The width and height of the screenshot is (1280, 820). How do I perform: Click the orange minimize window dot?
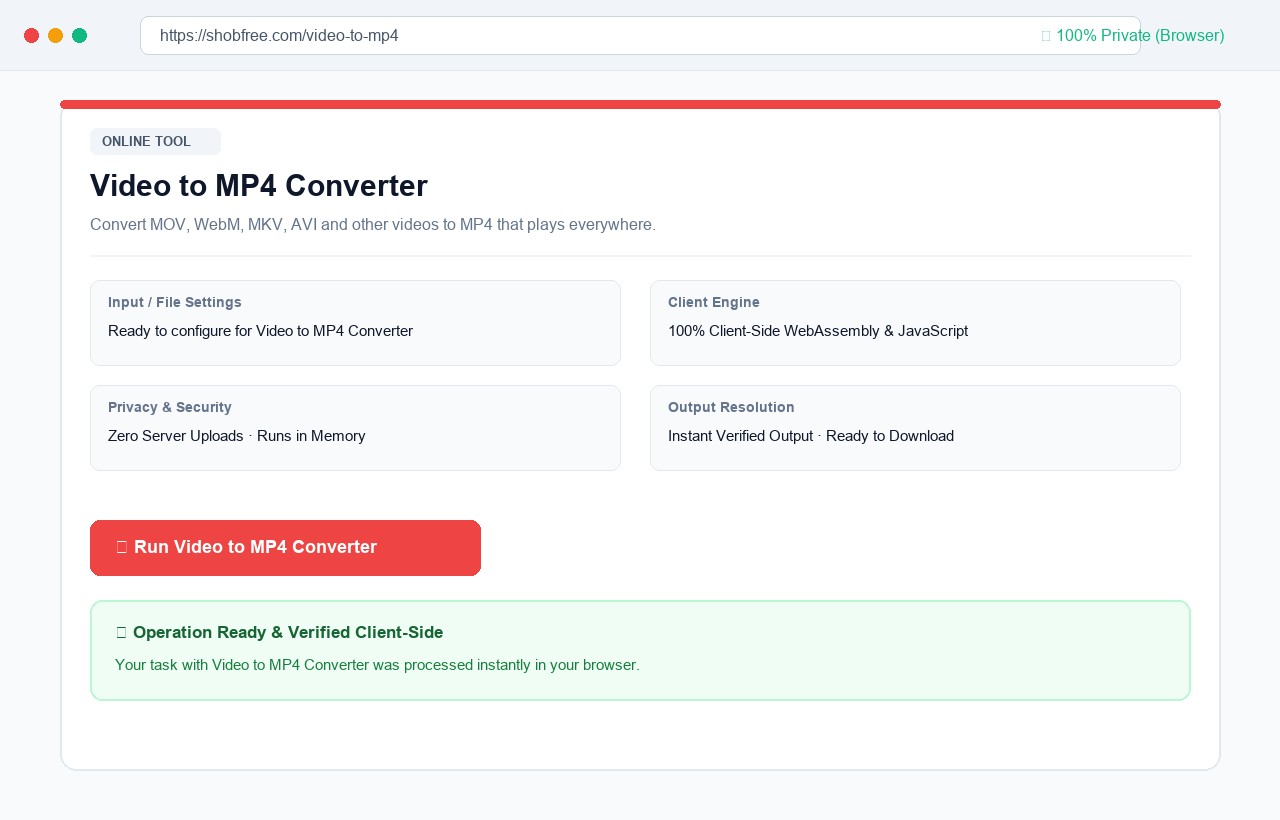[56, 36]
